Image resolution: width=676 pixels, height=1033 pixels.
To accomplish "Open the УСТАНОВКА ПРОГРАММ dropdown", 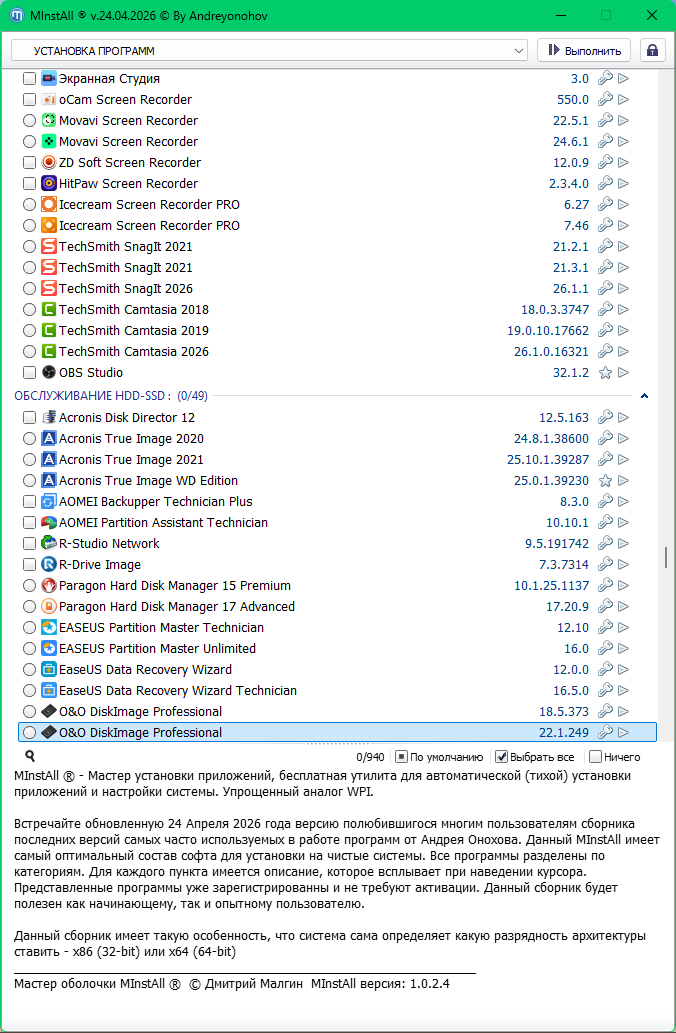I will [269, 50].
